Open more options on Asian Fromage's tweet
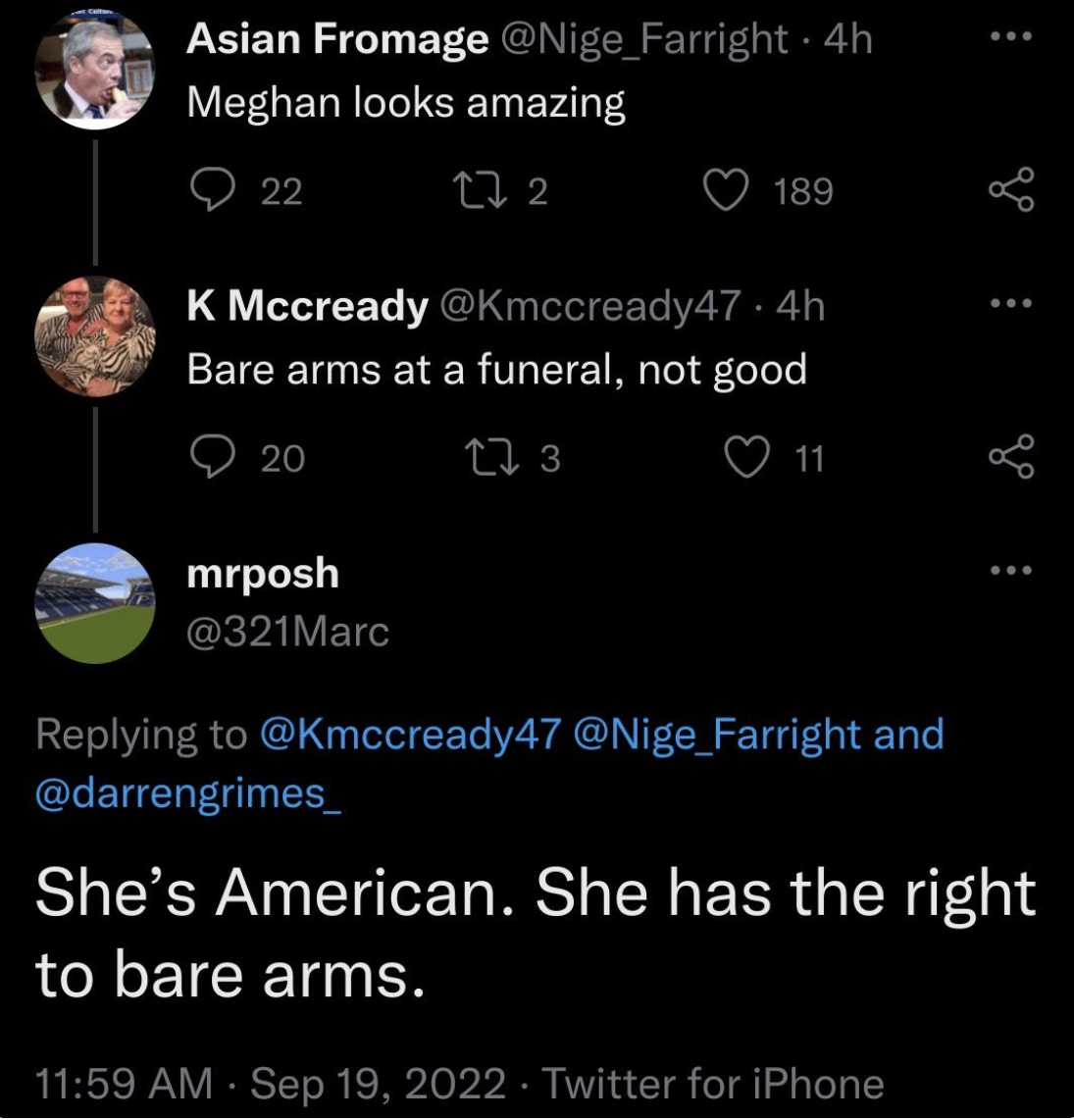1074x1120 pixels. point(1011,35)
